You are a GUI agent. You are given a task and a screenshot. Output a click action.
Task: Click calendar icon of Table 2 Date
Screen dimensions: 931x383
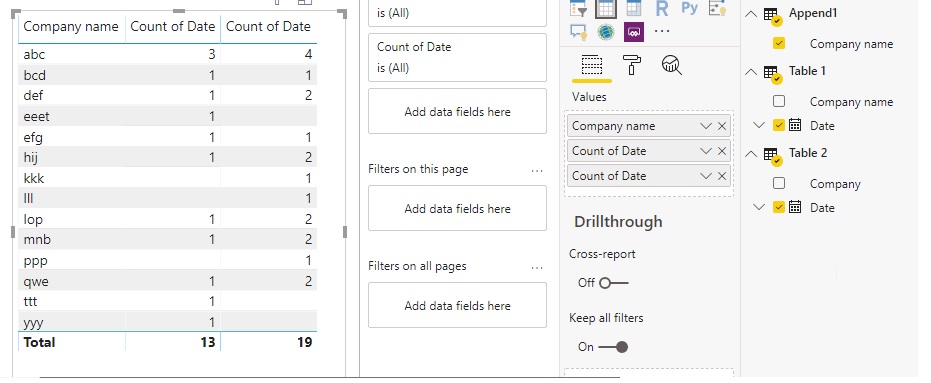point(795,207)
